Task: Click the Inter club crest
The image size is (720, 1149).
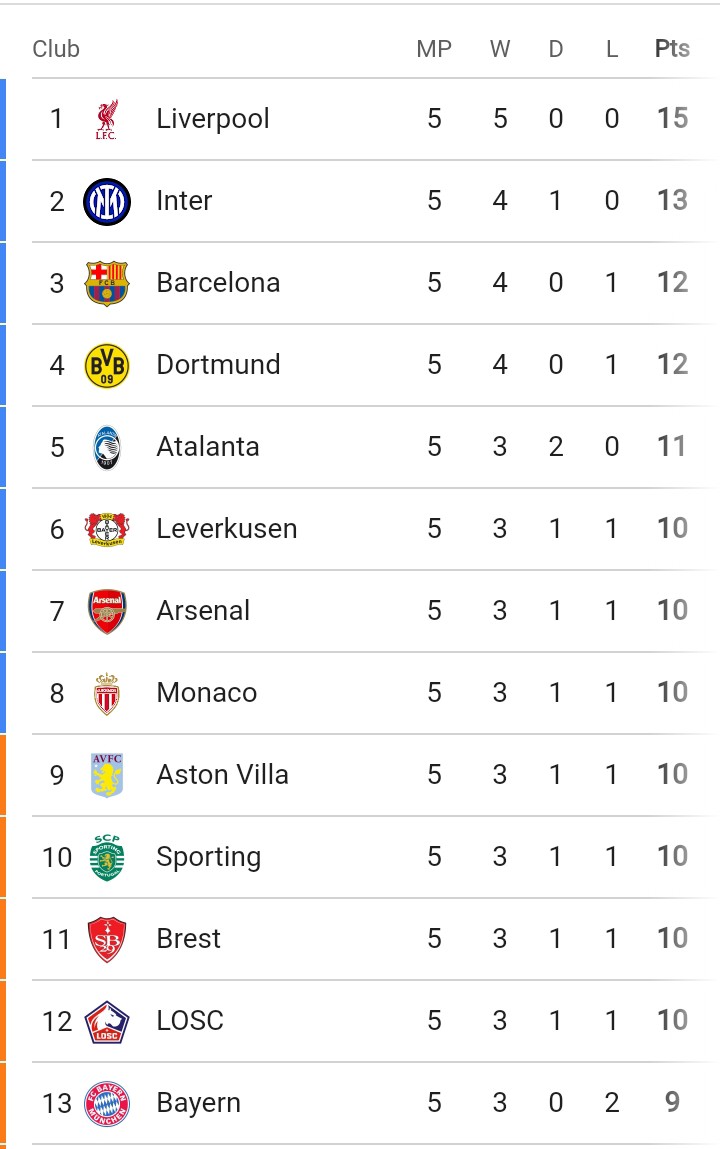Action: [x=107, y=202]
